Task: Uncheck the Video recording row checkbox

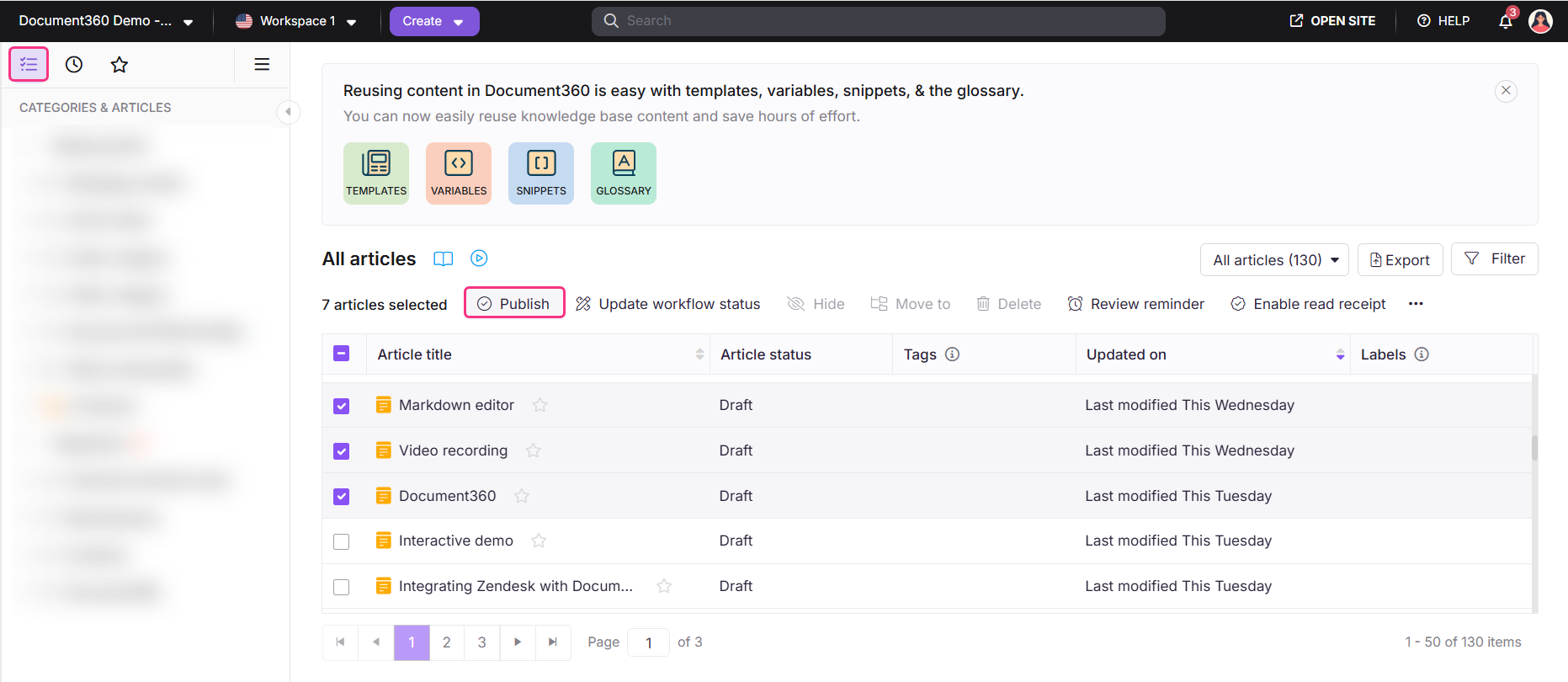Action: (341, 451)
